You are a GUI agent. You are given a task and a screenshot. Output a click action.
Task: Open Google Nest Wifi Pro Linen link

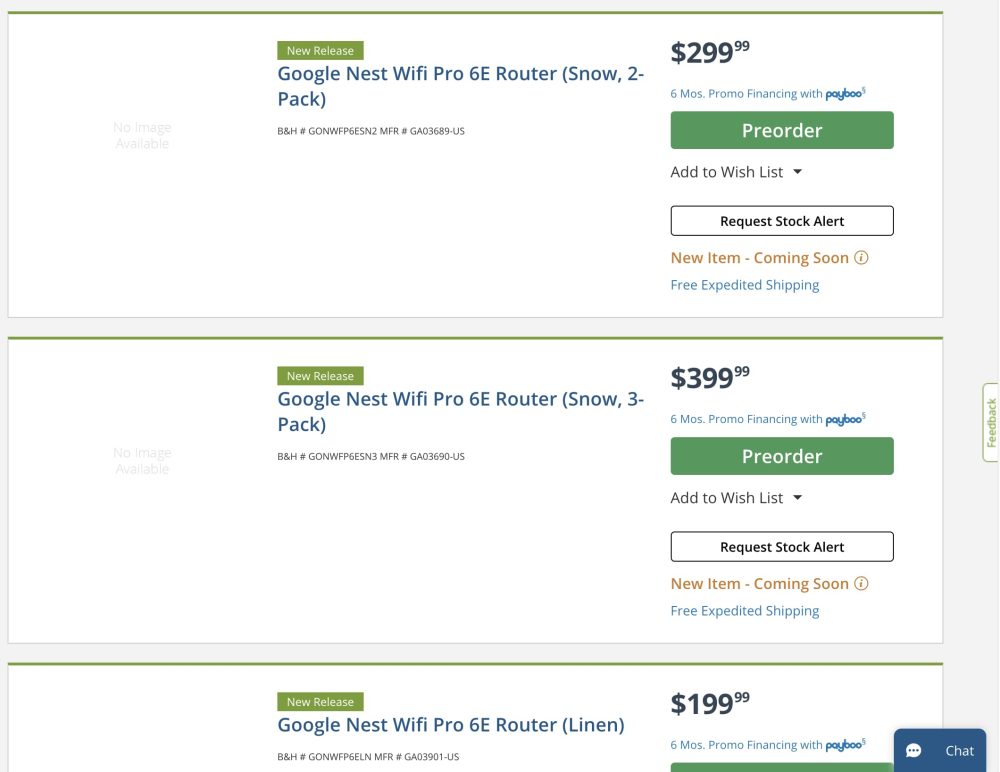(x=451, y=725)
